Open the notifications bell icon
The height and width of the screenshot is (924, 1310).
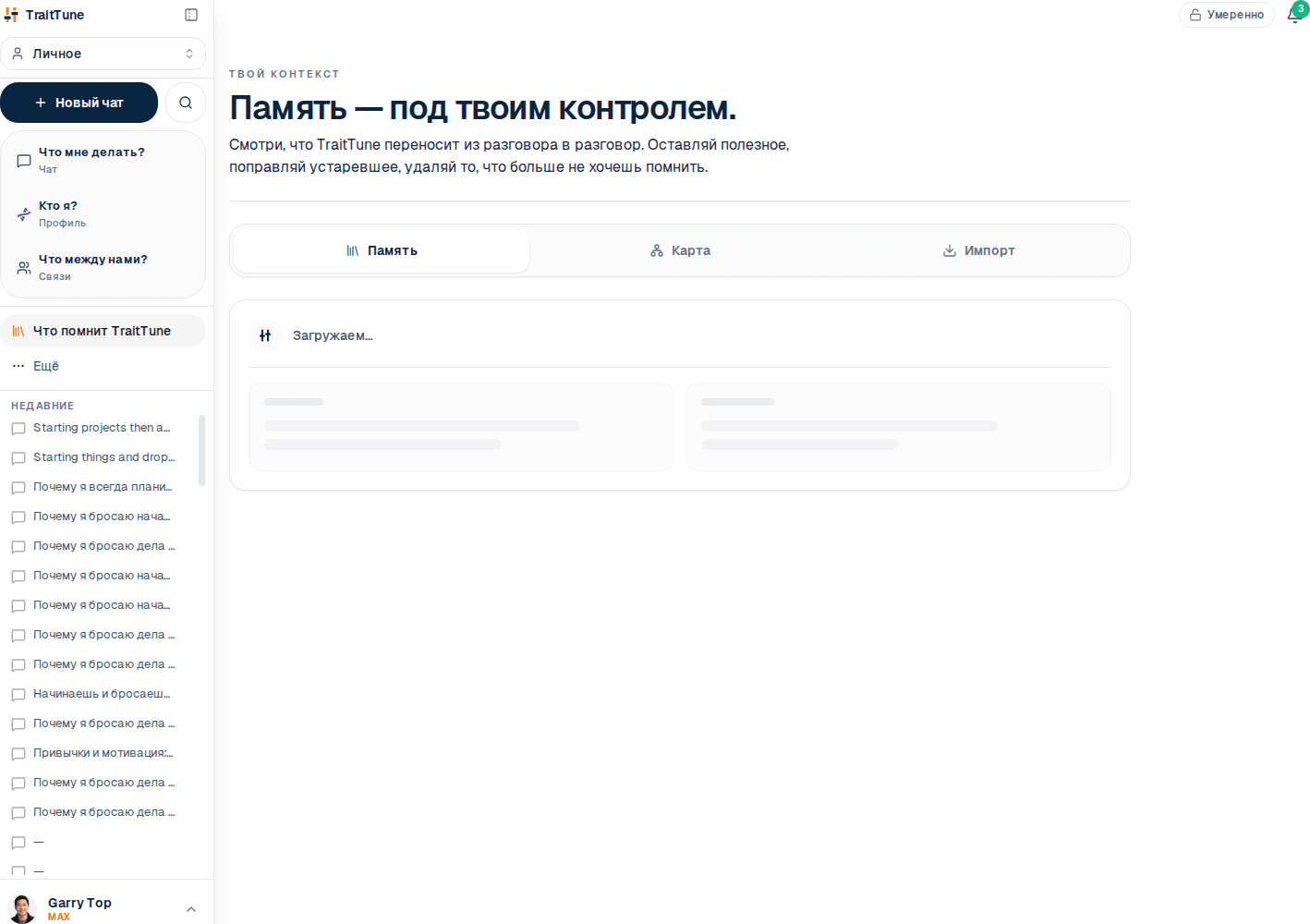coord(1293,15)
